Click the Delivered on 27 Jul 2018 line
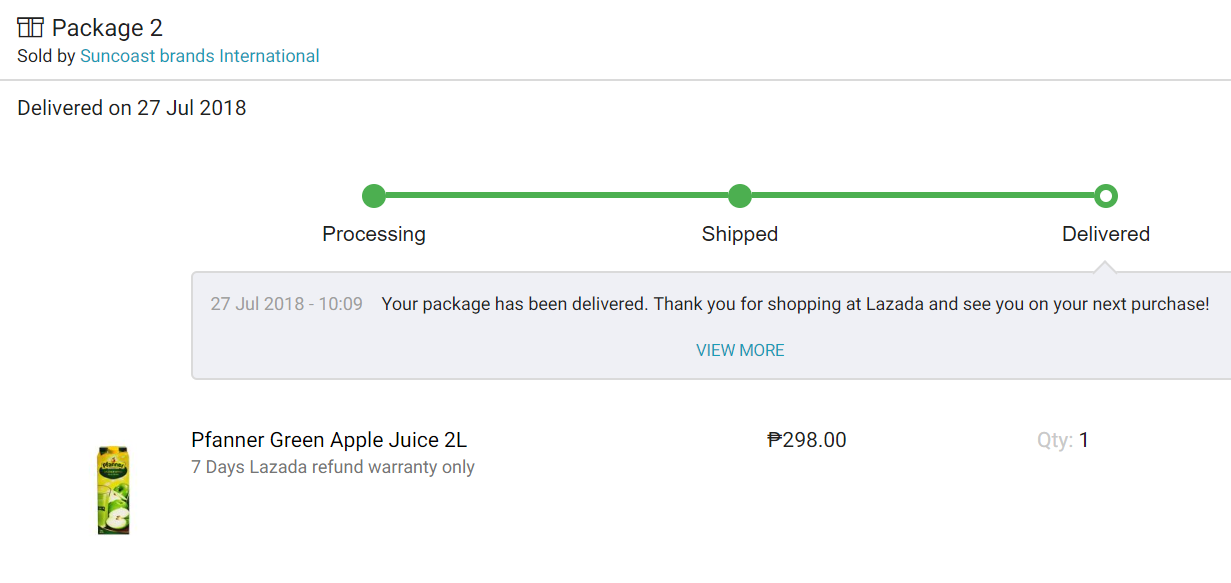 132,108
